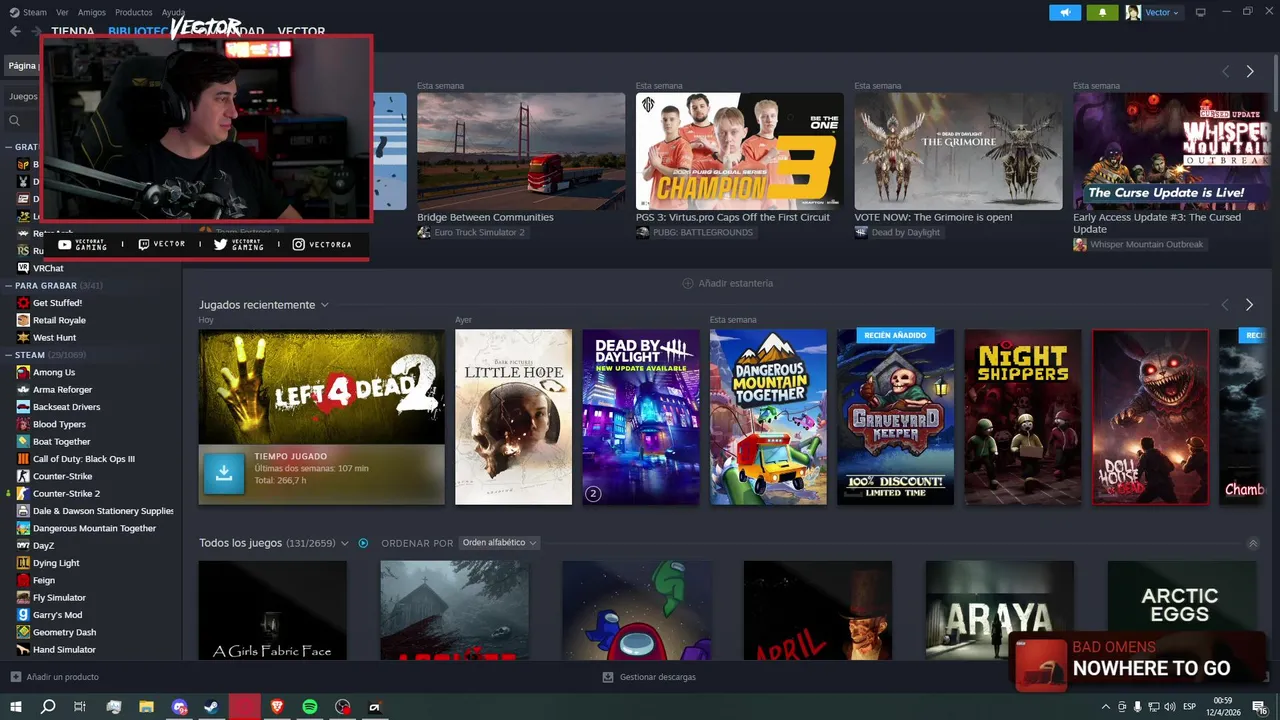This screenshot has height=720, width=1280.
Task: Open the Productos menu
Action: coord(134,12)
